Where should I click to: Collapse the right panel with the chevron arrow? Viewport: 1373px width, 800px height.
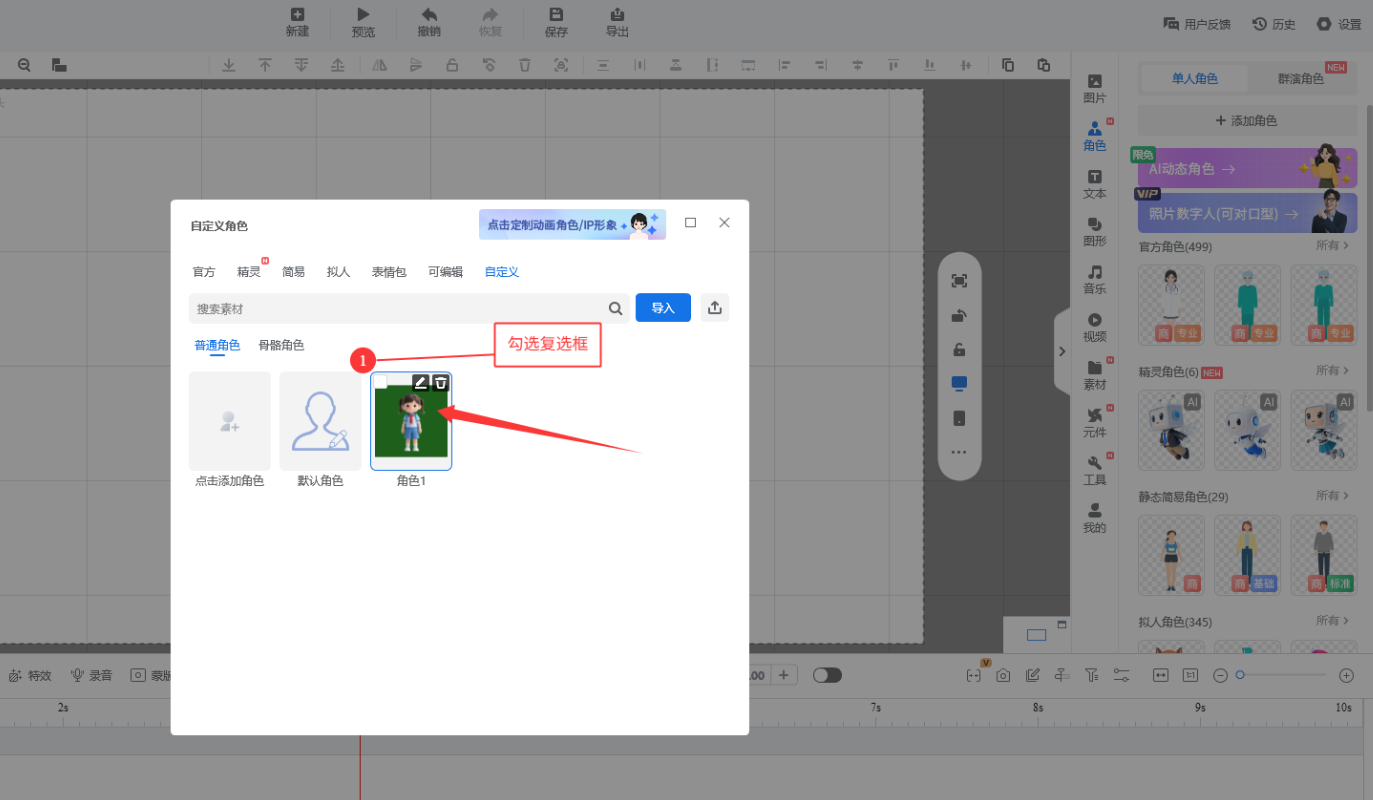[x=1062, y=351]
